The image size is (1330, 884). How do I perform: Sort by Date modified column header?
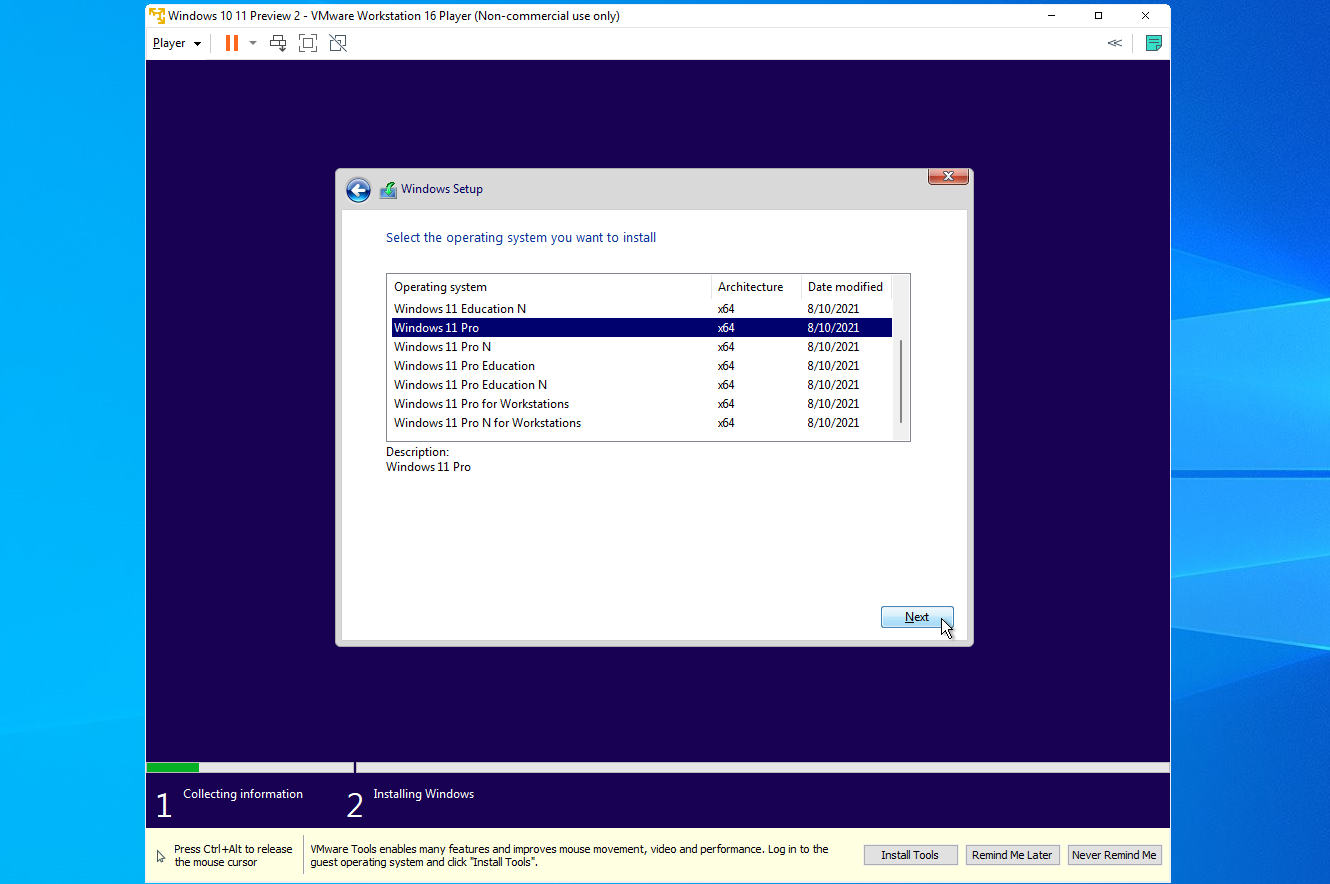coord(846,287)
